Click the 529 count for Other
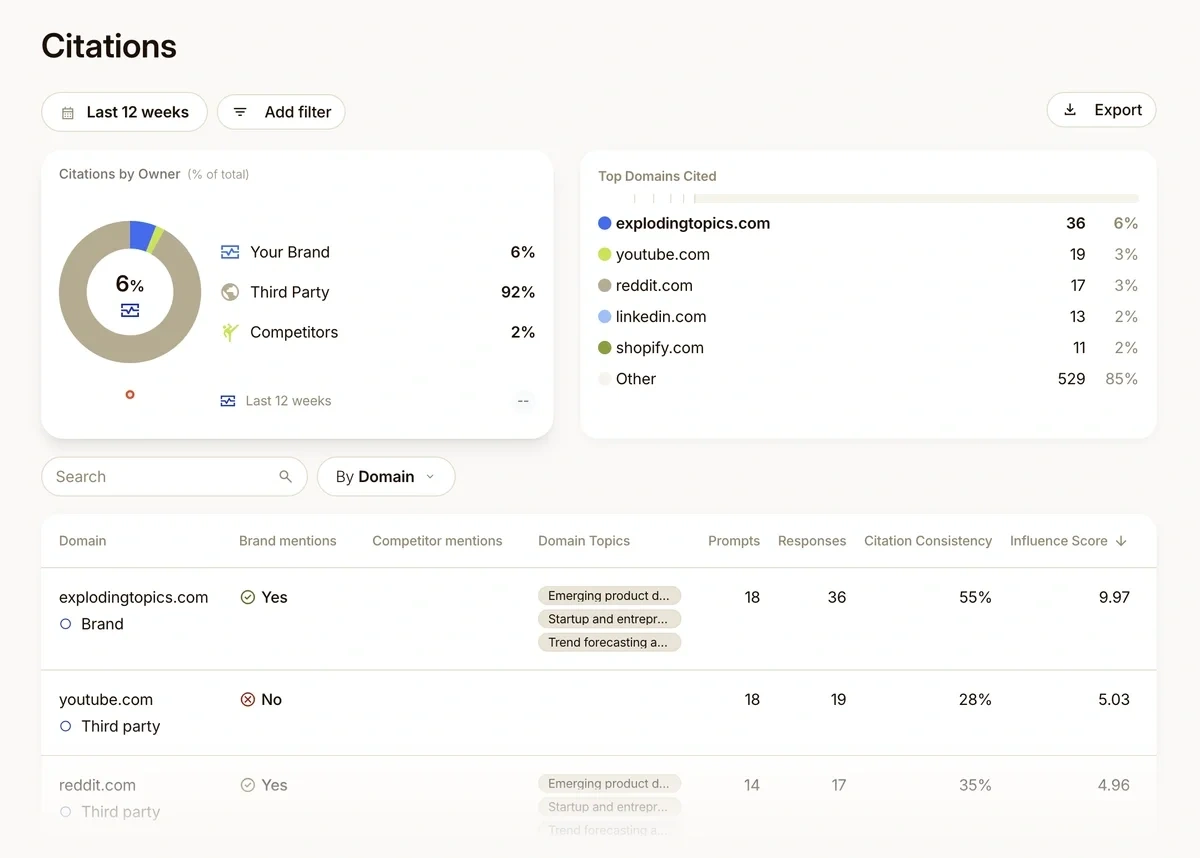 coord(1072,379)
